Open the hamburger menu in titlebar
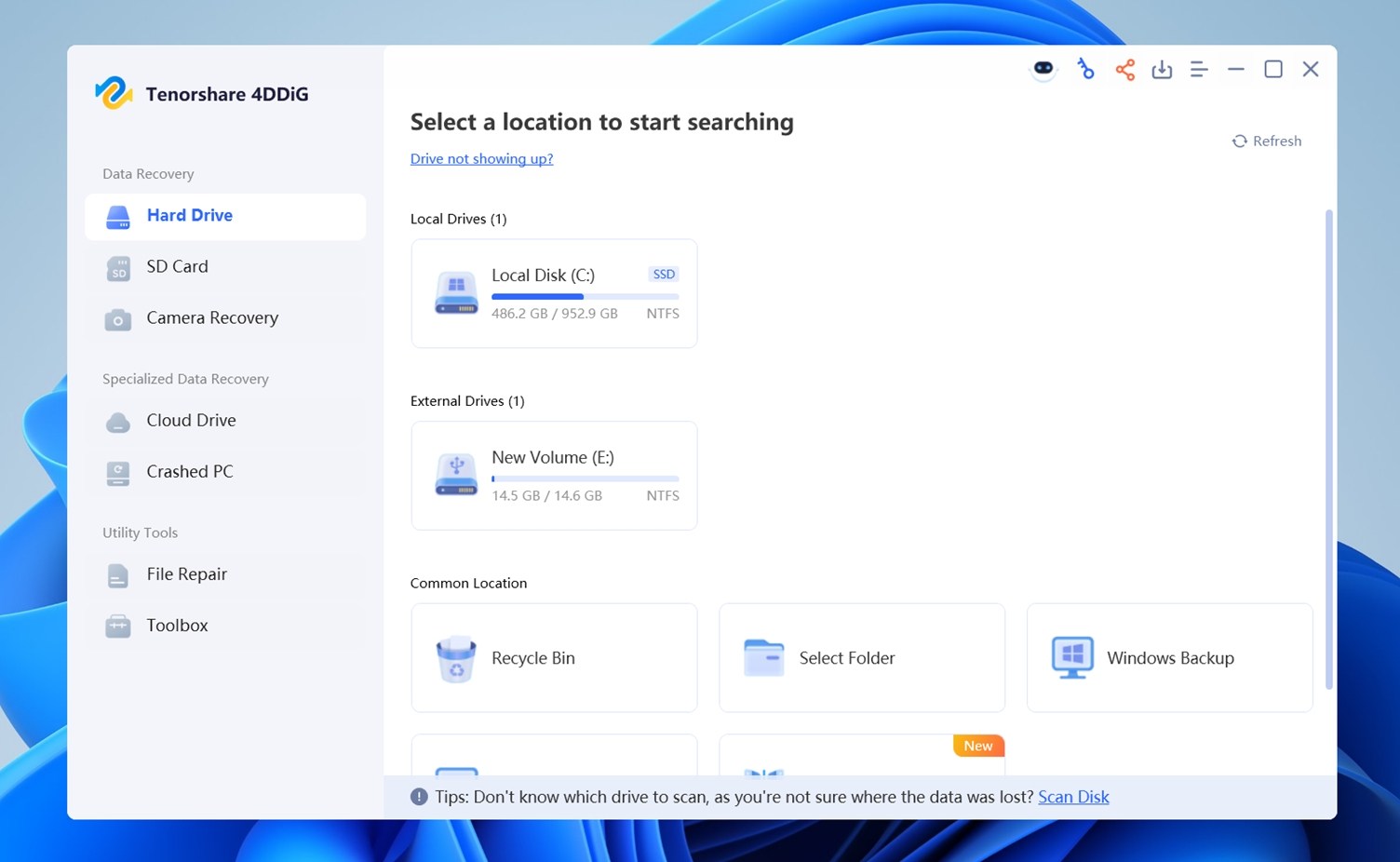This screenshot has width=1400, height=862. tap(1199, 69)
